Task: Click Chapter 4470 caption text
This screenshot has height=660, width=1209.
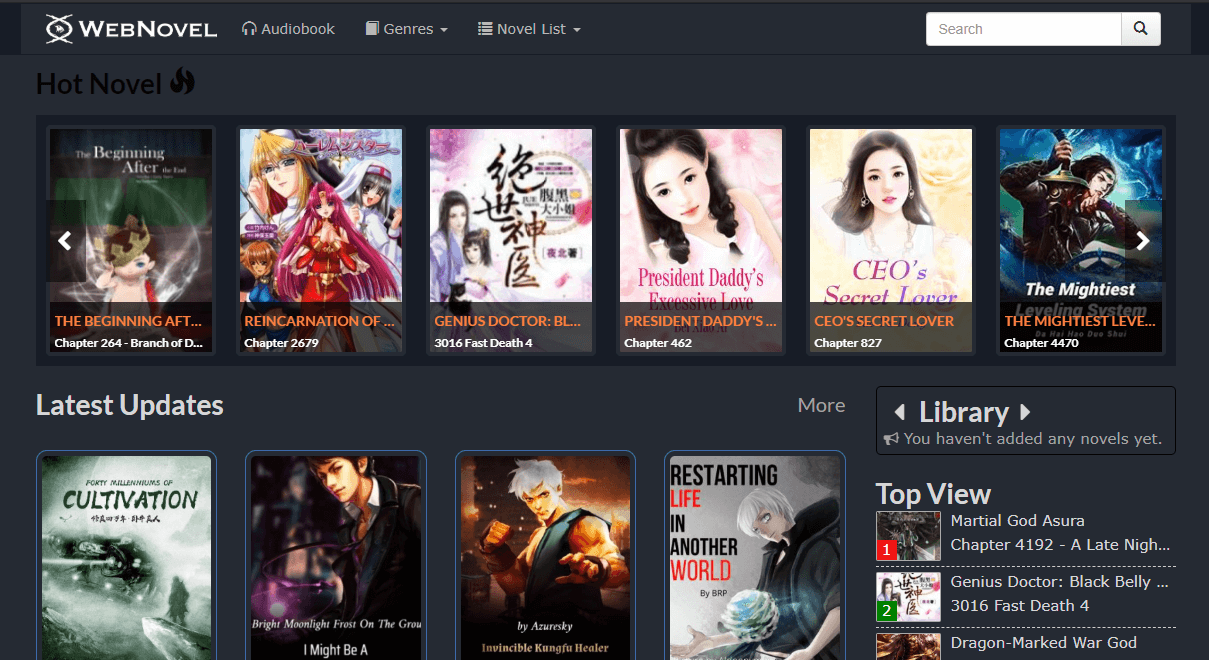Action: point(1041,343)
